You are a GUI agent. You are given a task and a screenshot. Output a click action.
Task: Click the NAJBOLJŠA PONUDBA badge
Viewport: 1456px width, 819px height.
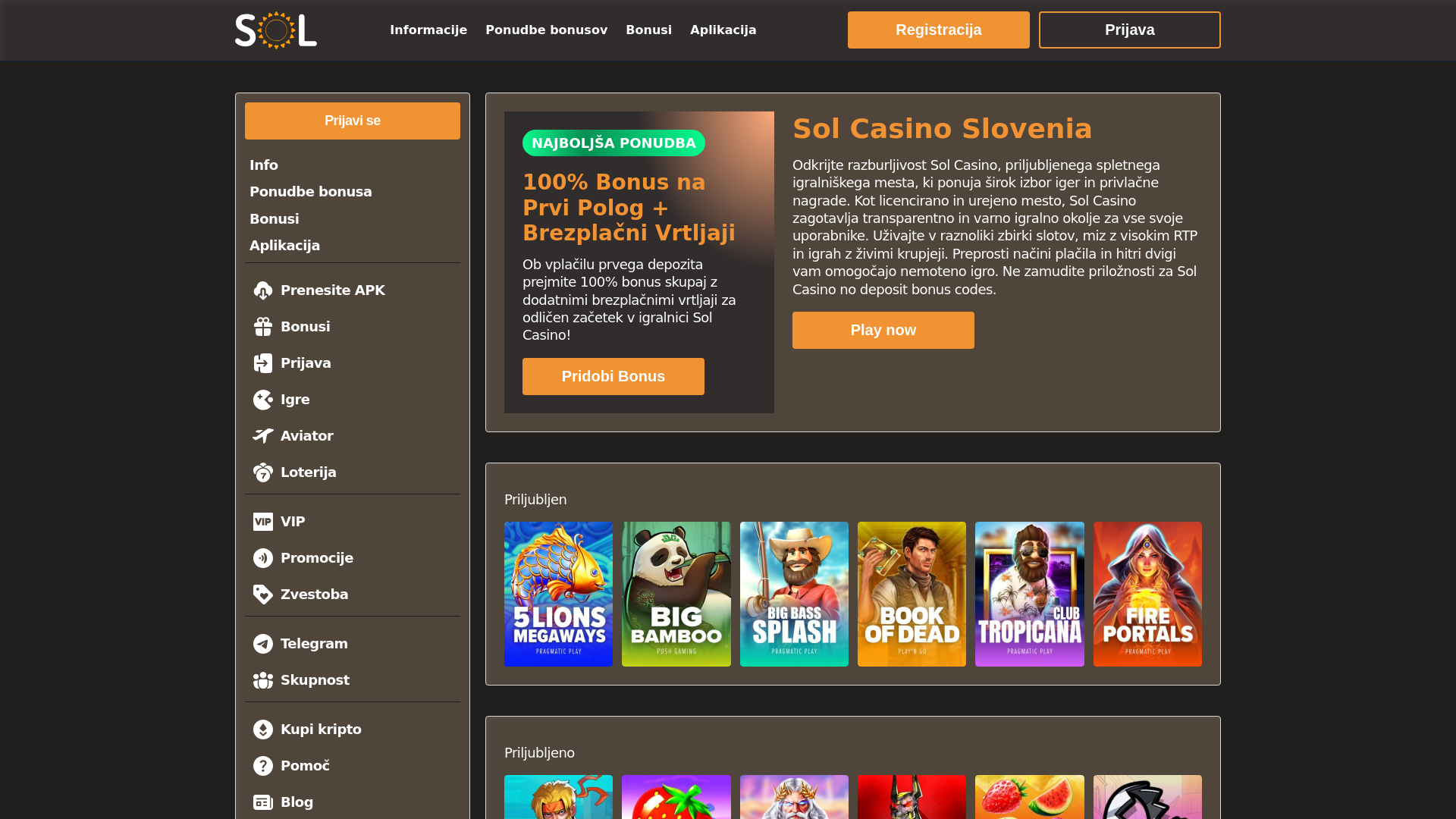point(613,143)
